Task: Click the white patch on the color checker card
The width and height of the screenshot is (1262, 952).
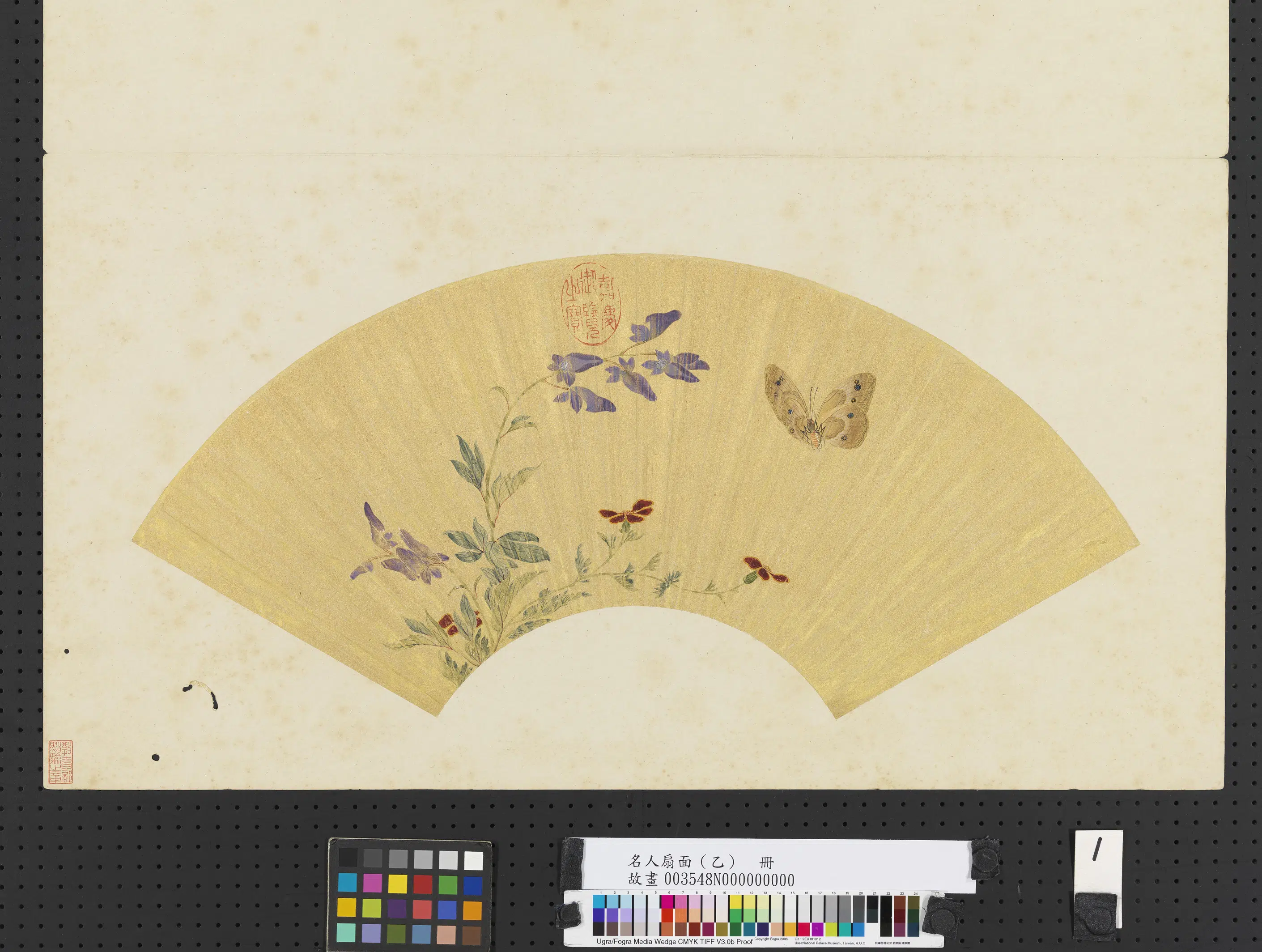Action: coord(473,860)
